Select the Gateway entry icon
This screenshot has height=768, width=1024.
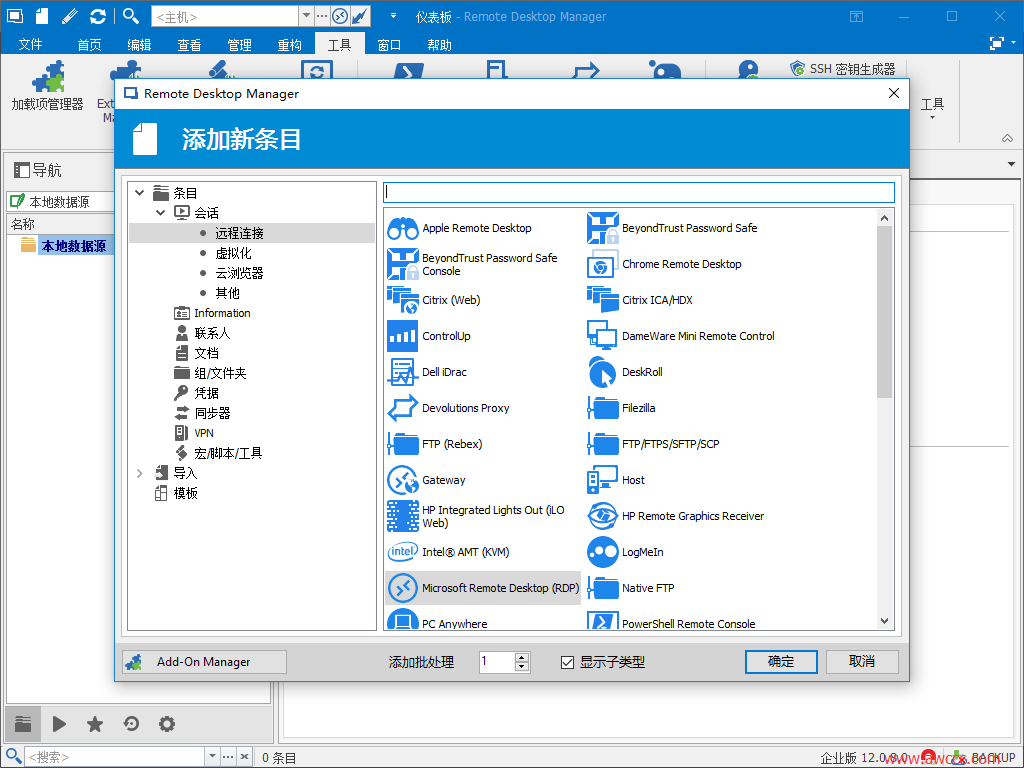402,480
